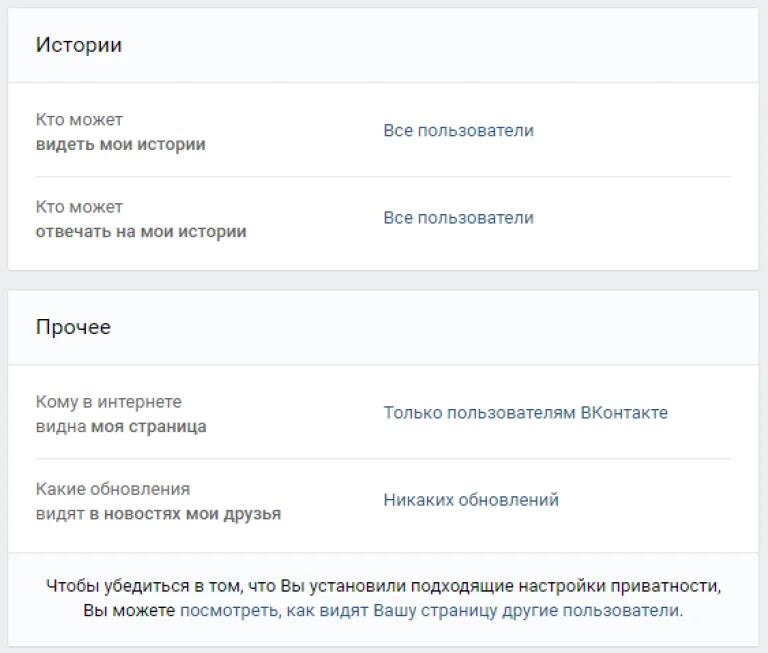Select the 'Истории' section heading
The height and width of the screenshot is (653, 768).
(79, 45)
